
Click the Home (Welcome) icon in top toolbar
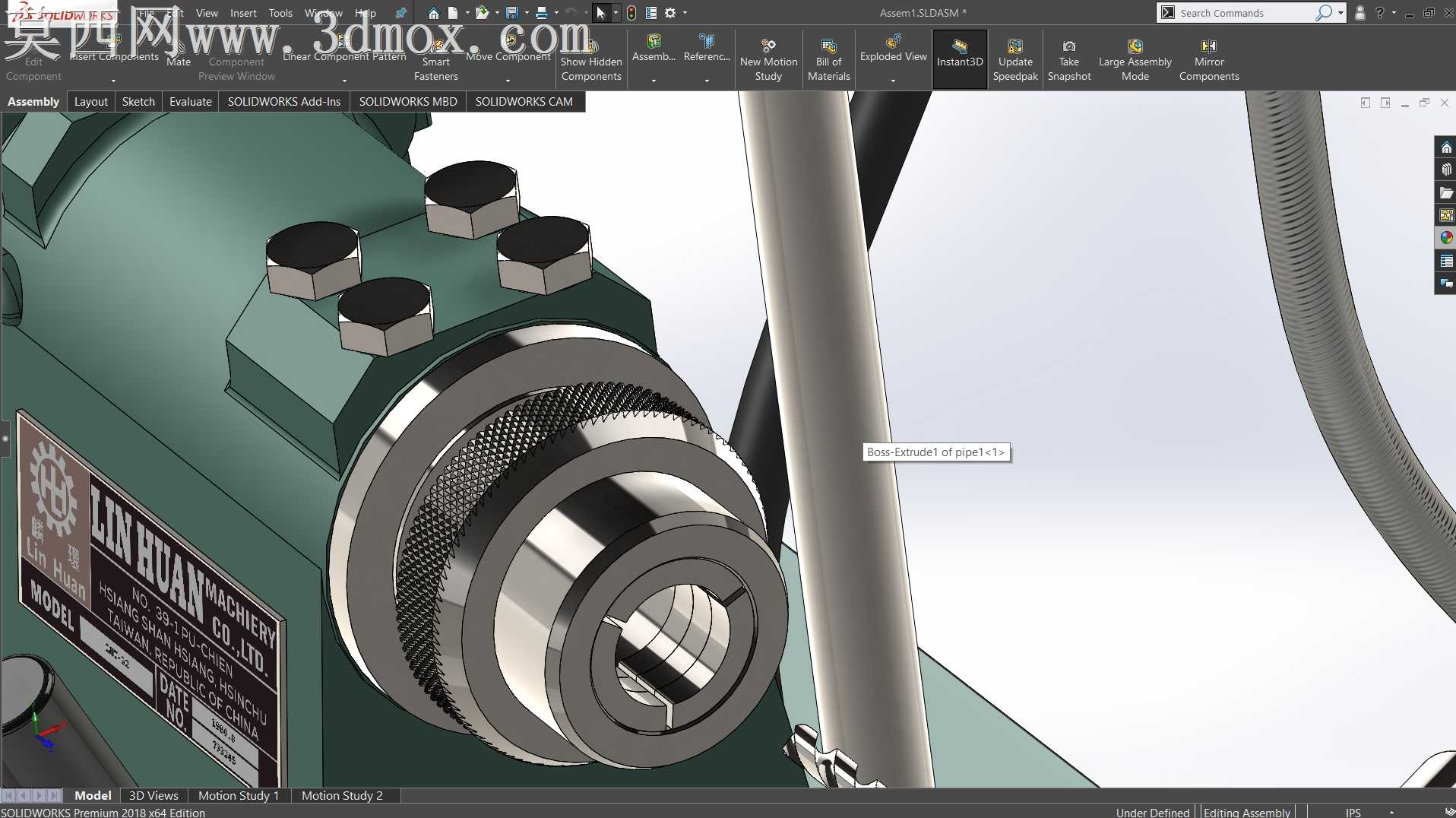pos(433,13)
